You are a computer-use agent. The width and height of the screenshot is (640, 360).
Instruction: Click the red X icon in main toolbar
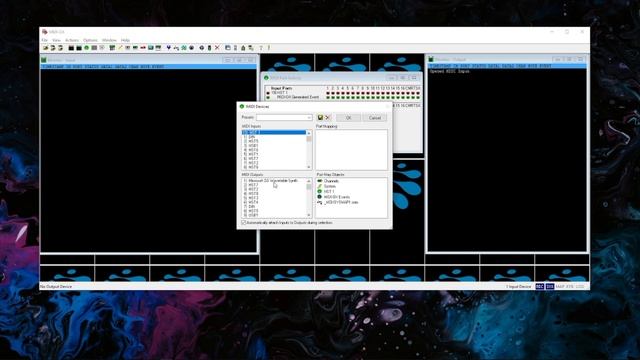pos(217,48)
